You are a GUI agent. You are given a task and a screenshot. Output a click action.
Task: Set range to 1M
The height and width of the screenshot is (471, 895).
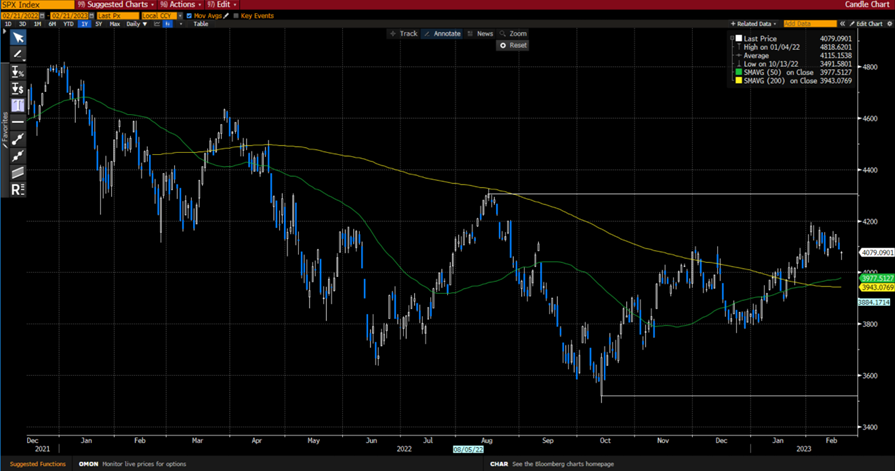point(37,24)
